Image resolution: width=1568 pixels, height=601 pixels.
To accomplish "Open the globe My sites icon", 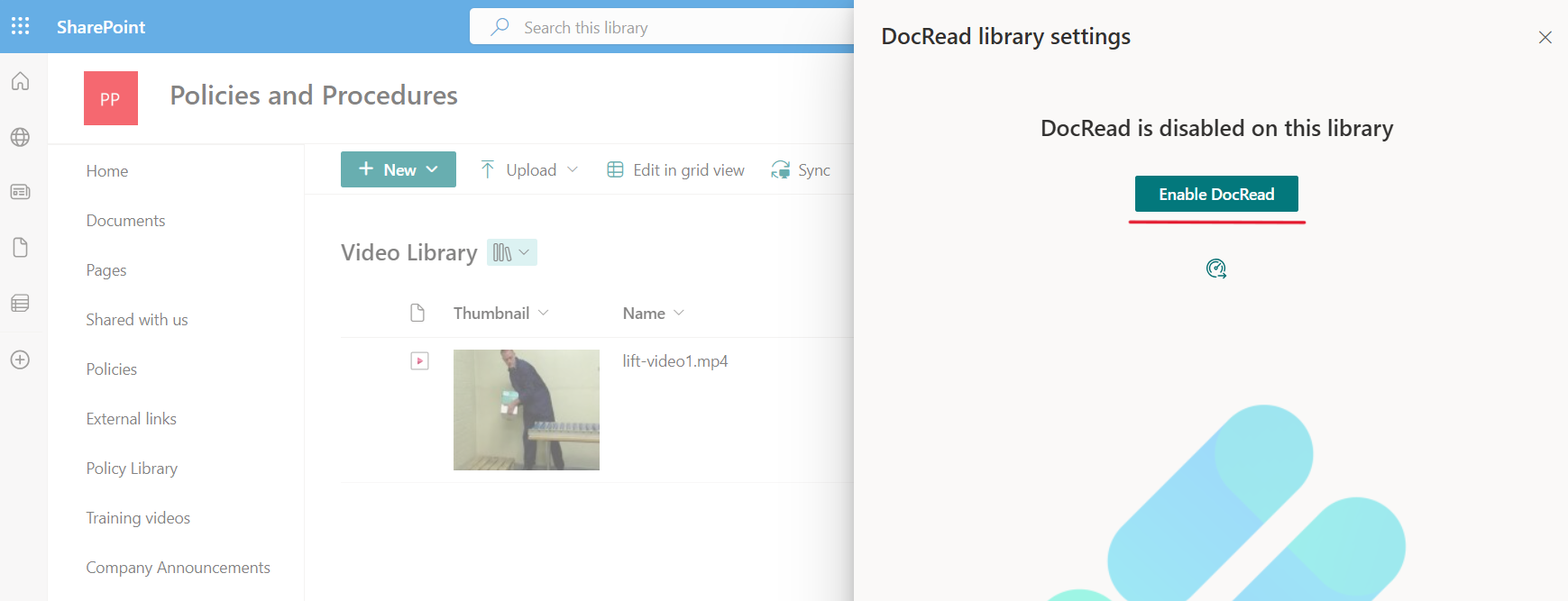I will (x=21, y=137).
